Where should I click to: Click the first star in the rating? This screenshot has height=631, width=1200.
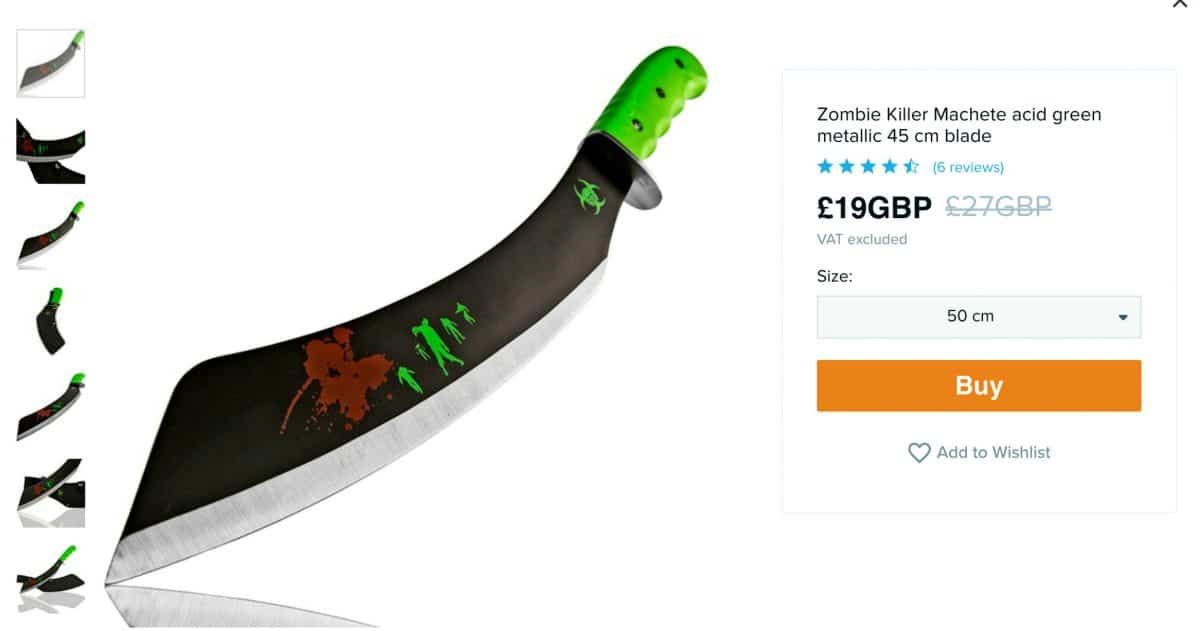825,166
